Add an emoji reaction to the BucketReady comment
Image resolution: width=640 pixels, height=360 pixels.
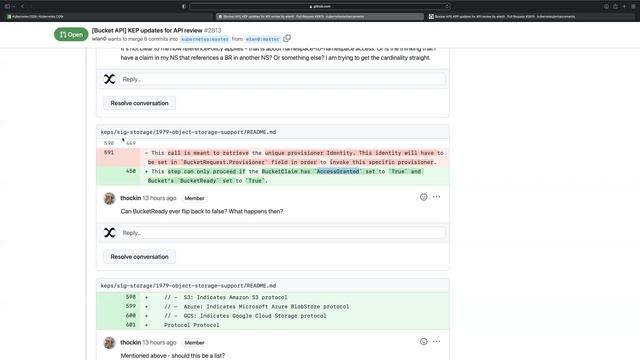(424, 197)
